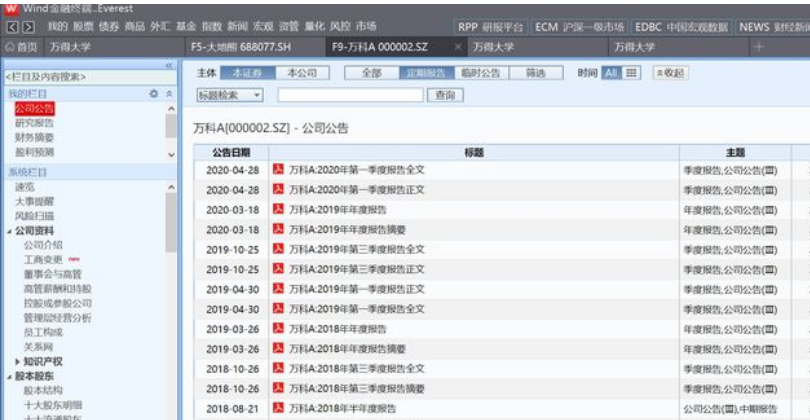Image resolution: width=810 pixels, height=420 pixels.
Task: Open the 债券 menu
Action: tap(109, 26)
